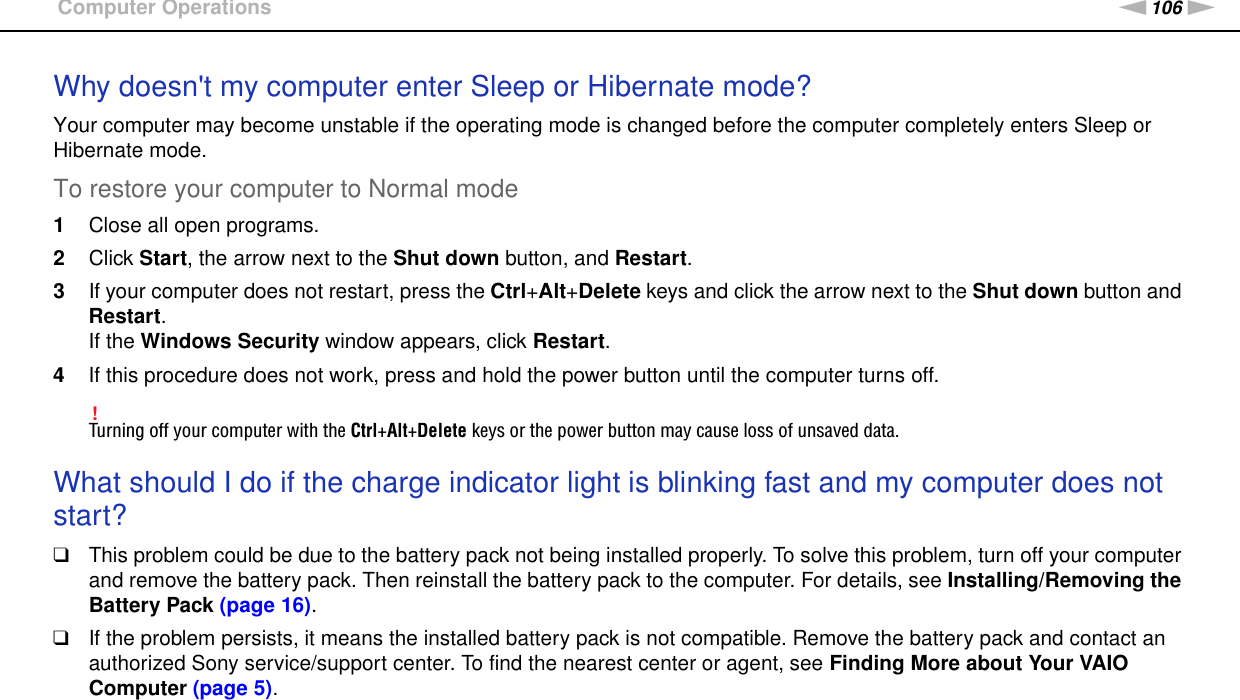Click step number 4 about holding power button
The width and height of the screenshot is (1240, 700).
pyautogui.click(x=59, y=376)
